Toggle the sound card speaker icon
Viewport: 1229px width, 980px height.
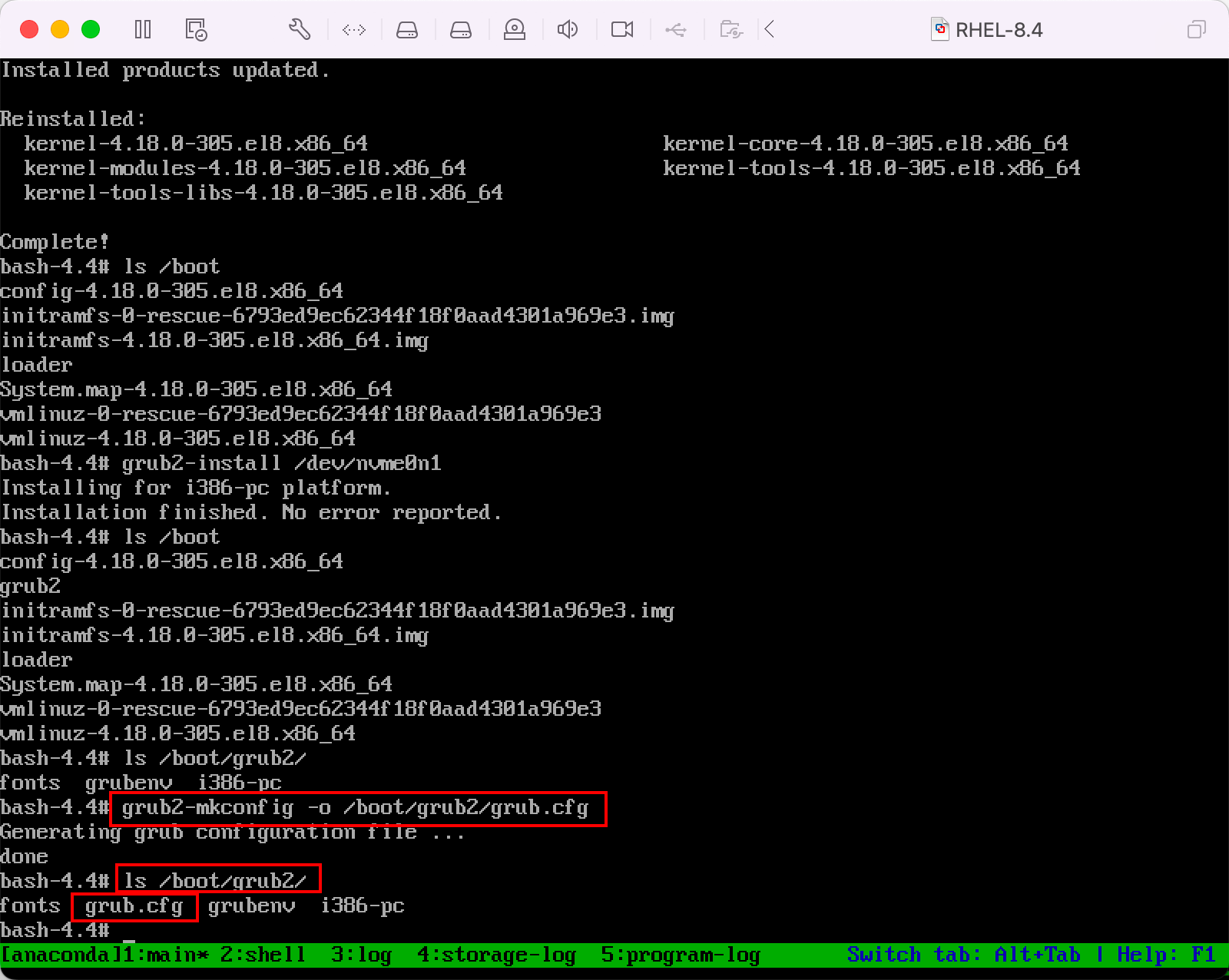[568, 30]
